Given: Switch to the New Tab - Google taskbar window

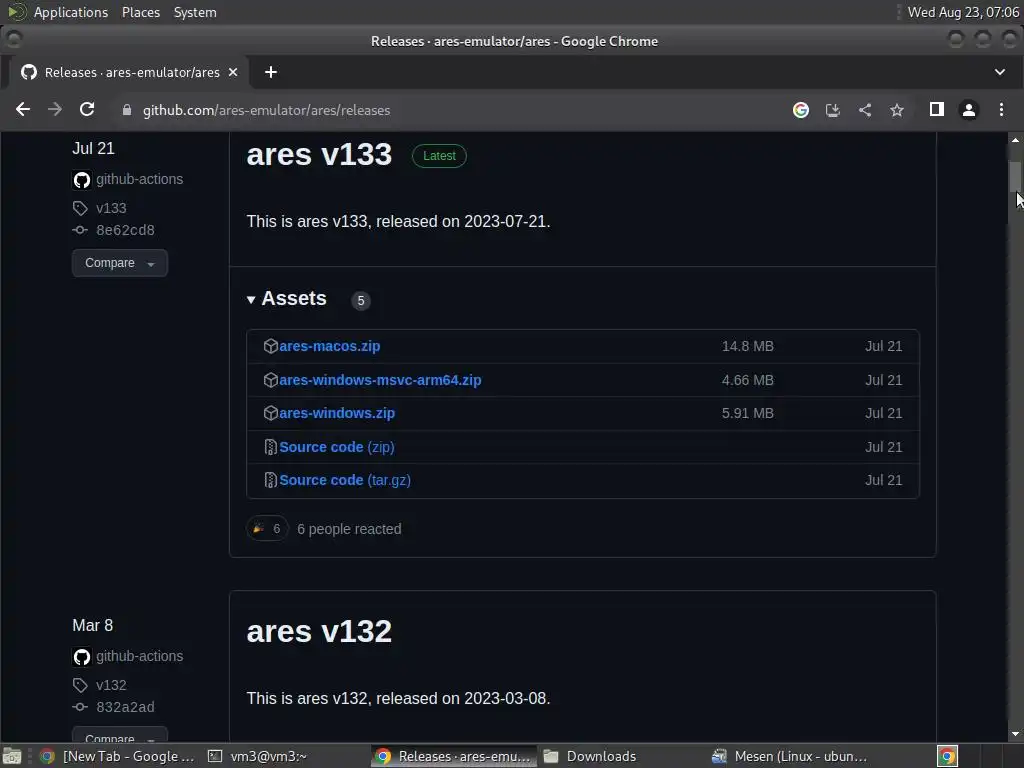Looking at the screenshot, I should [118, 756].
